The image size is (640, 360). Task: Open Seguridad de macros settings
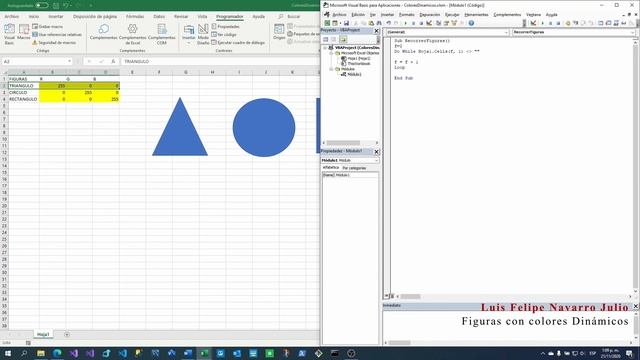[53, 42]
